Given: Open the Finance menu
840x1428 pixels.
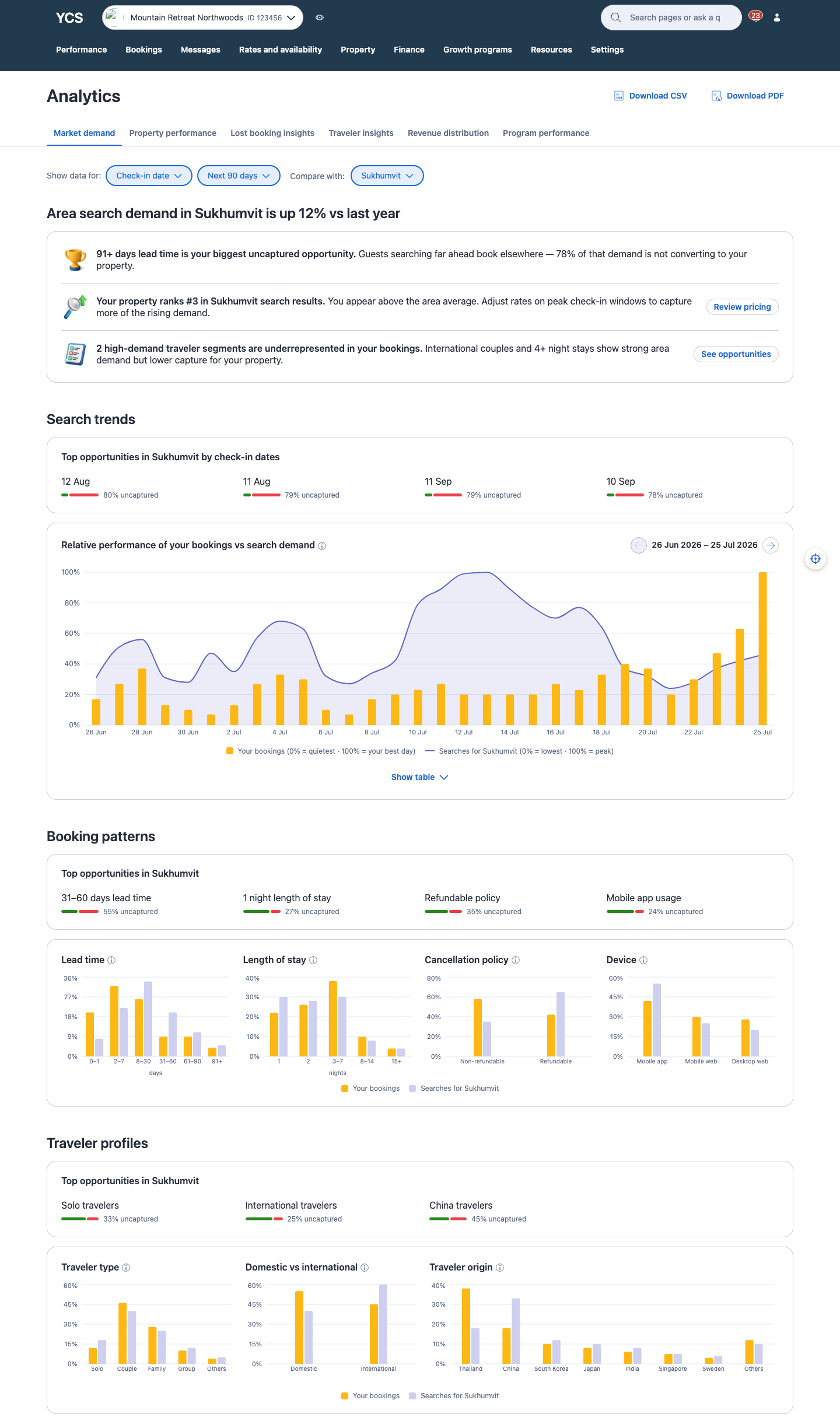Looking at the screenshot, I should [x=409, y=50].
